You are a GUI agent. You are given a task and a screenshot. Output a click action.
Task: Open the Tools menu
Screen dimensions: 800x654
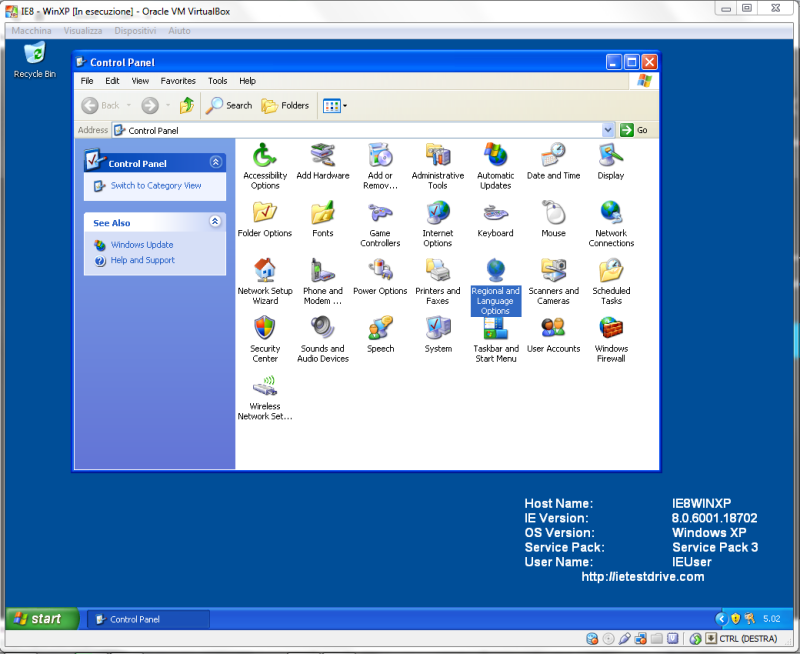click(x=217, y=81)
